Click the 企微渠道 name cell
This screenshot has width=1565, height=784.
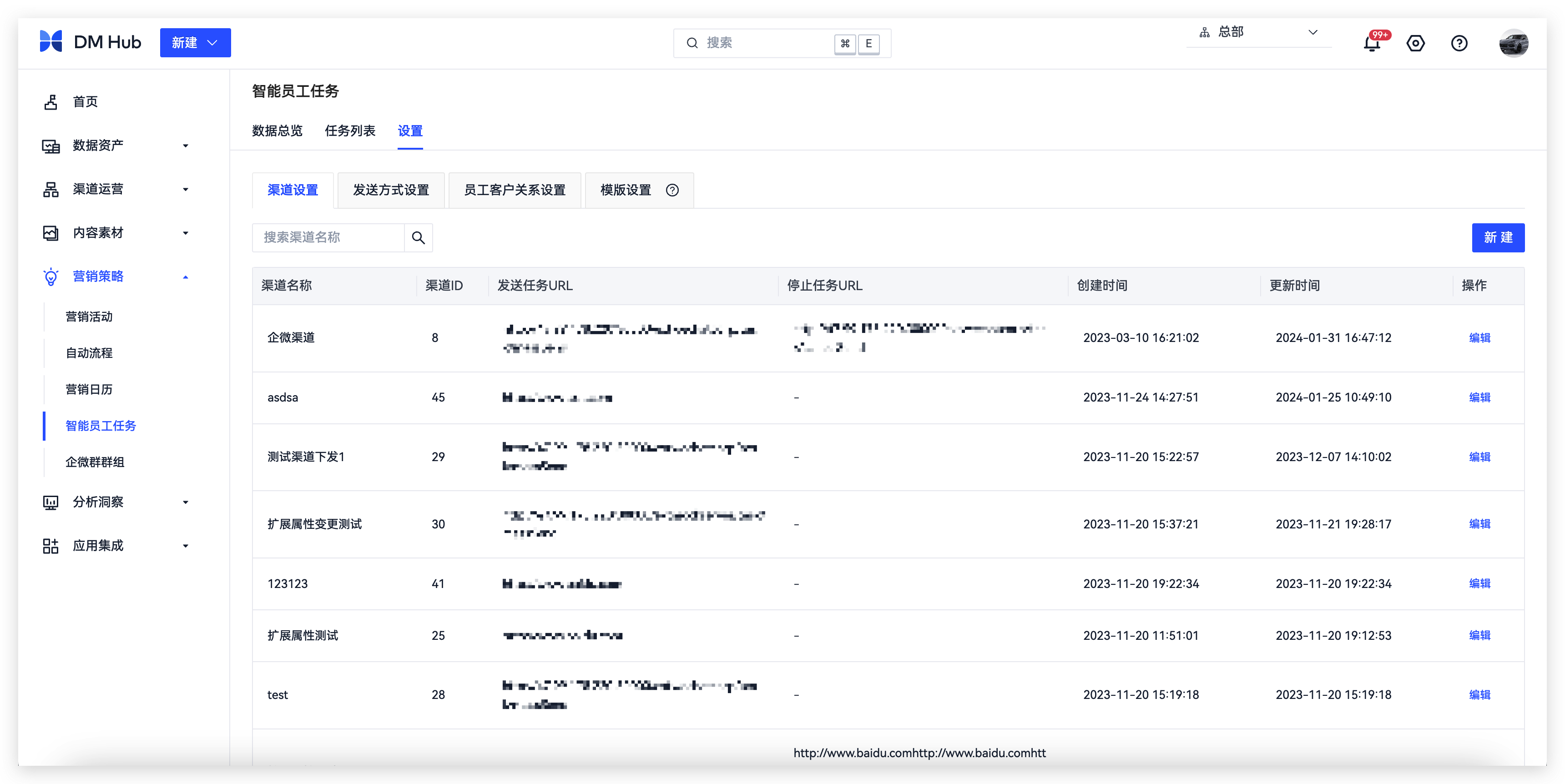coord(291,337)
